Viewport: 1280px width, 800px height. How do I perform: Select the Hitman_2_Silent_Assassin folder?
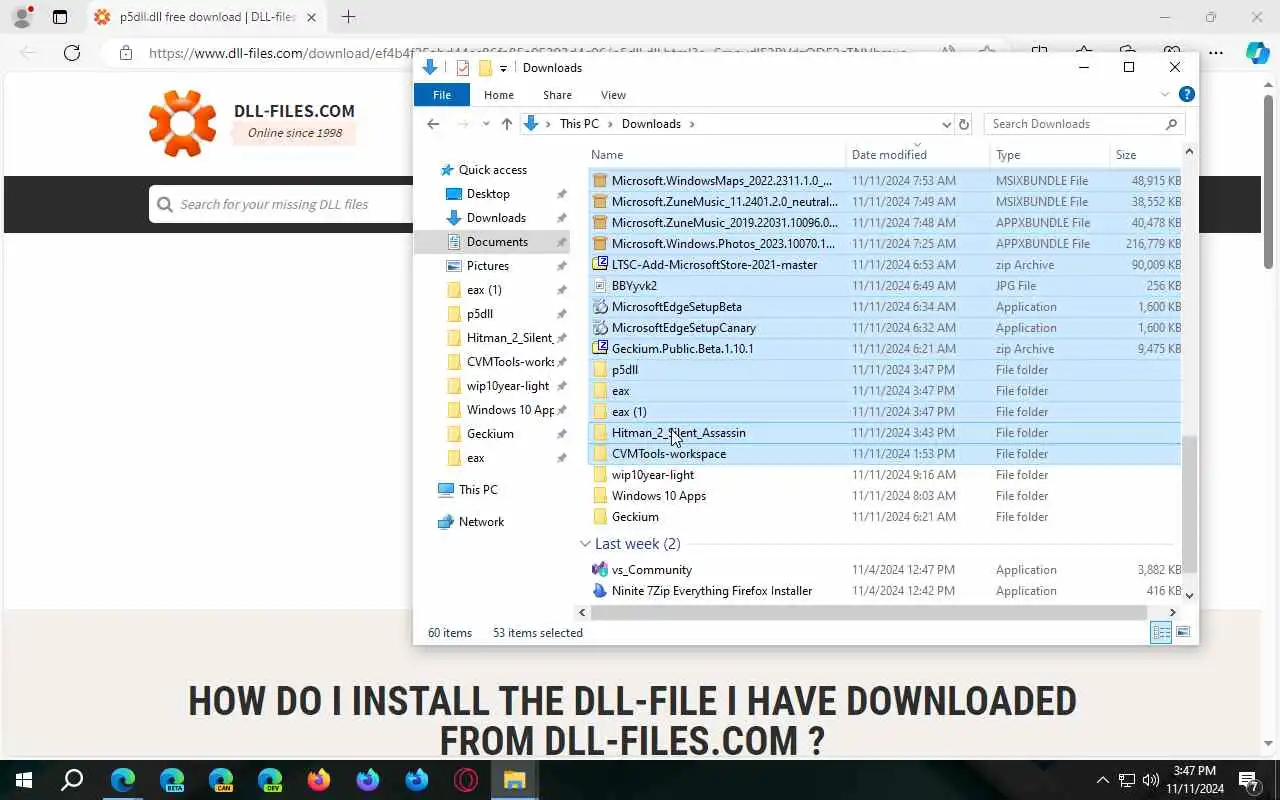885,433
